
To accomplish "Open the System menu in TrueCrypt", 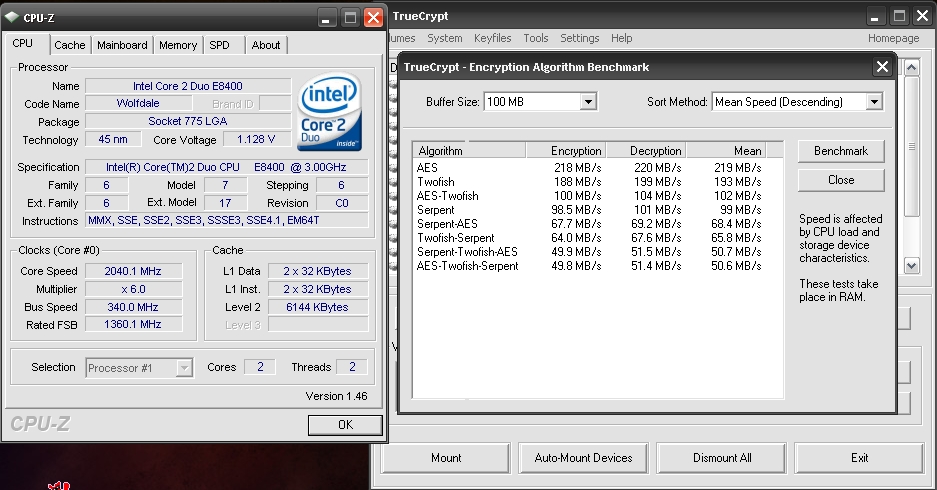I will pyautogui.click(x=445, y=38).
